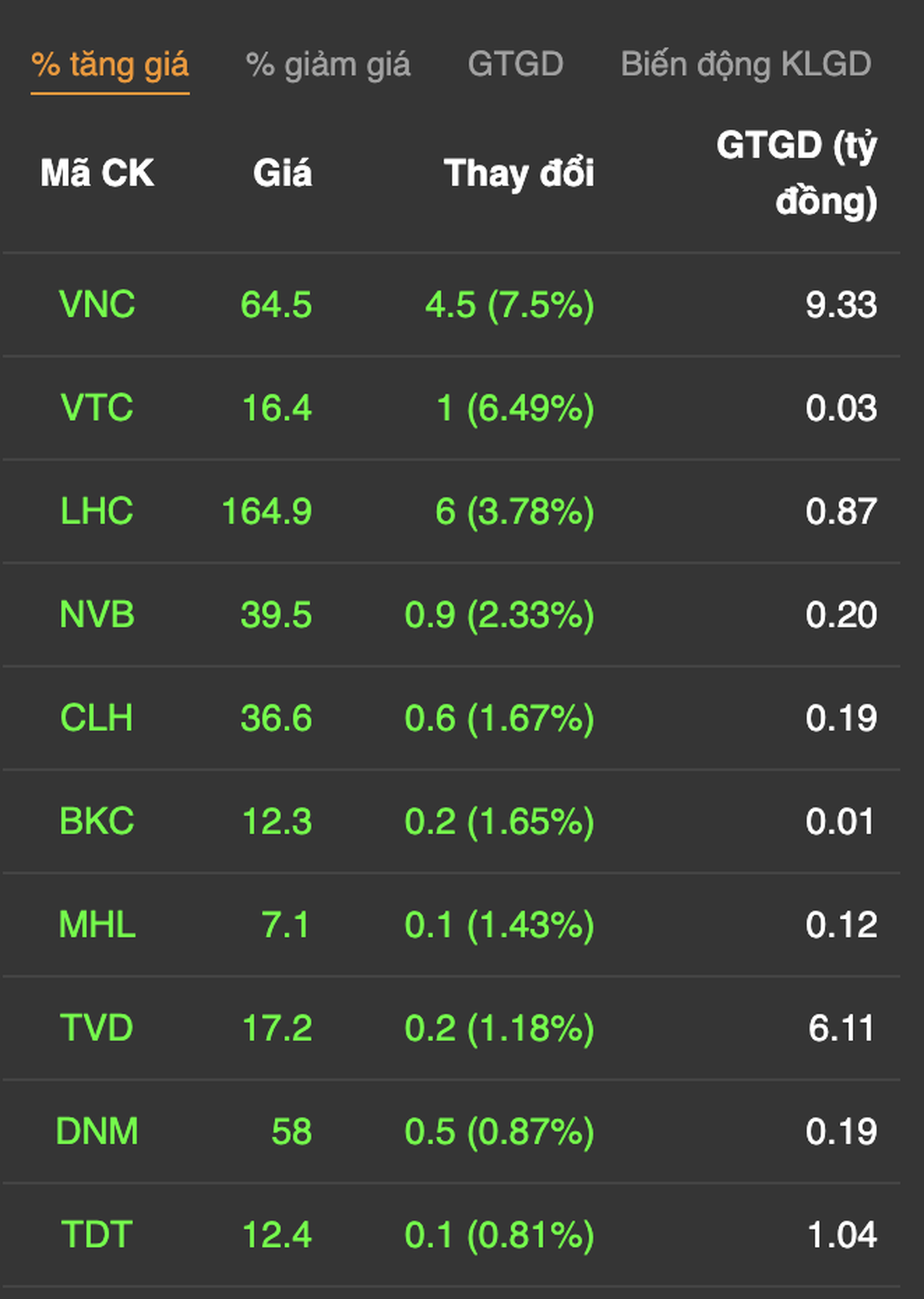Screen dimensions: 924x1299
Task: View the DNM stock page
Action: coord(97,1131)
